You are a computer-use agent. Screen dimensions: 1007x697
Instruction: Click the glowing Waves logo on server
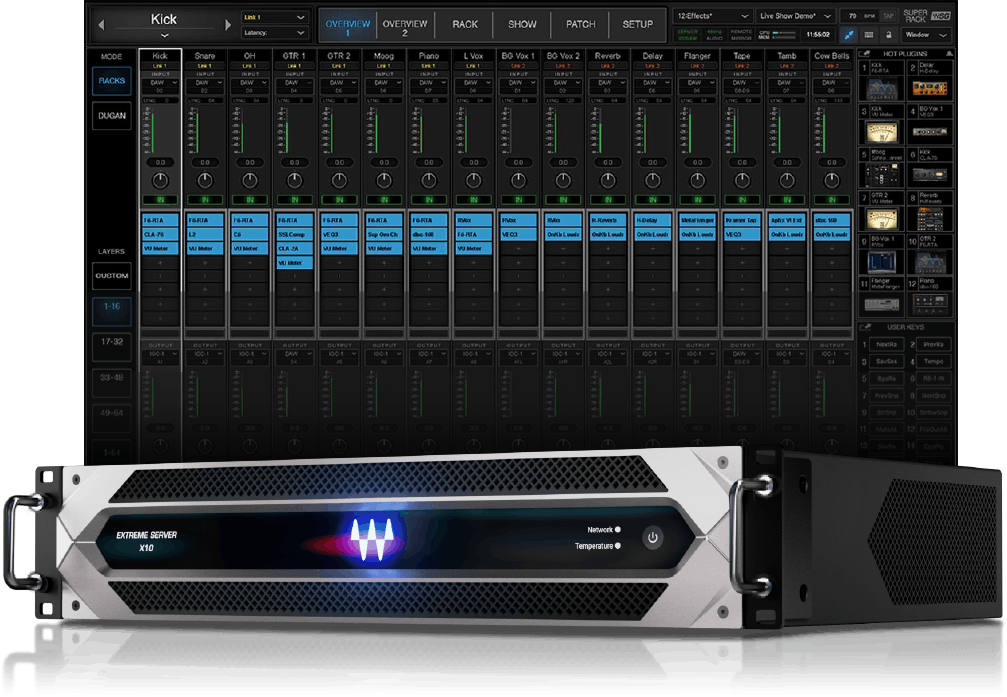tap(370, 538)
